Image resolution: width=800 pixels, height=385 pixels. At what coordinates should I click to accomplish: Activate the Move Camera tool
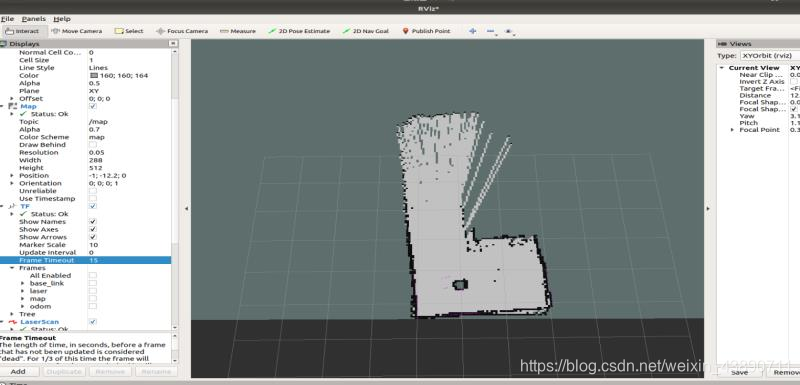pyautogui.click(x=77, y=31)
